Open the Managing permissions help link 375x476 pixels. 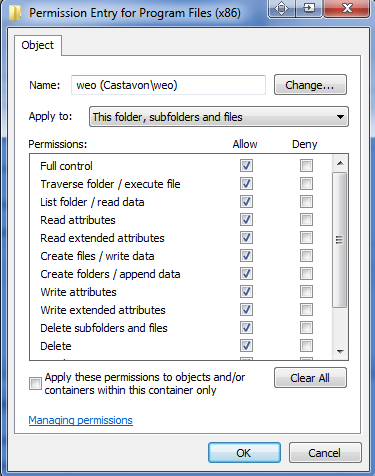[x=81, y=420]
